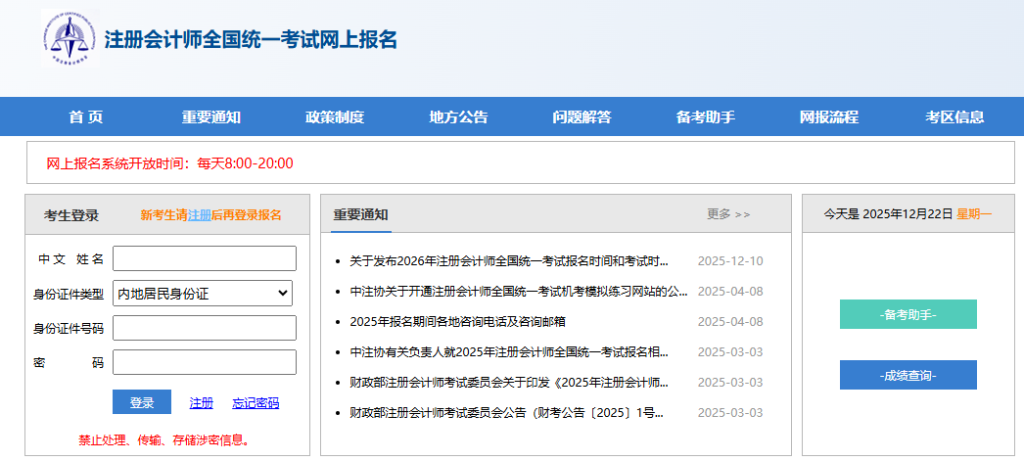Click the orange 注册 link in login header

199,215
